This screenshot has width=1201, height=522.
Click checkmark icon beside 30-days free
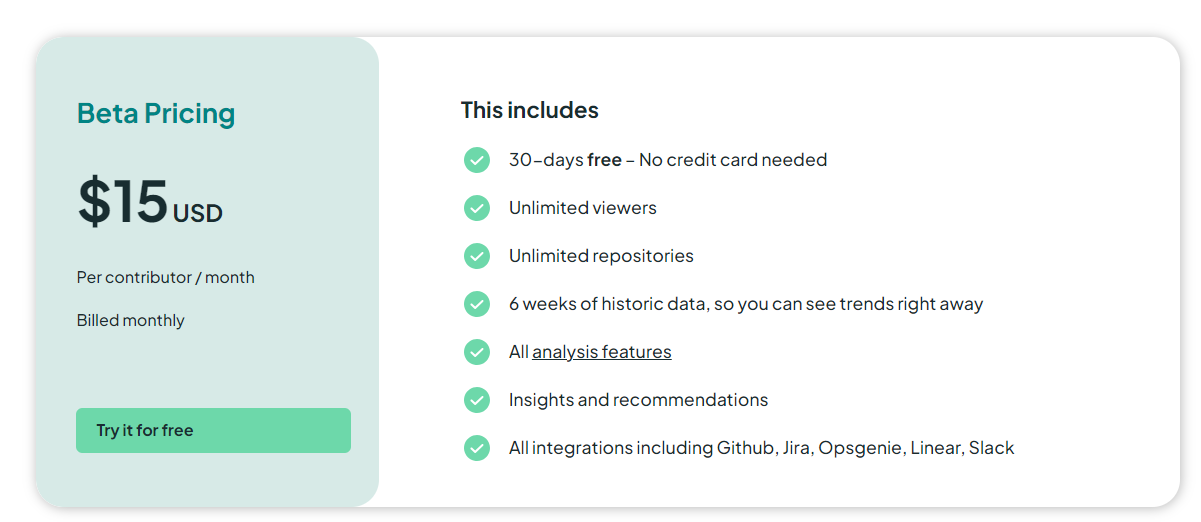(477, 160)
